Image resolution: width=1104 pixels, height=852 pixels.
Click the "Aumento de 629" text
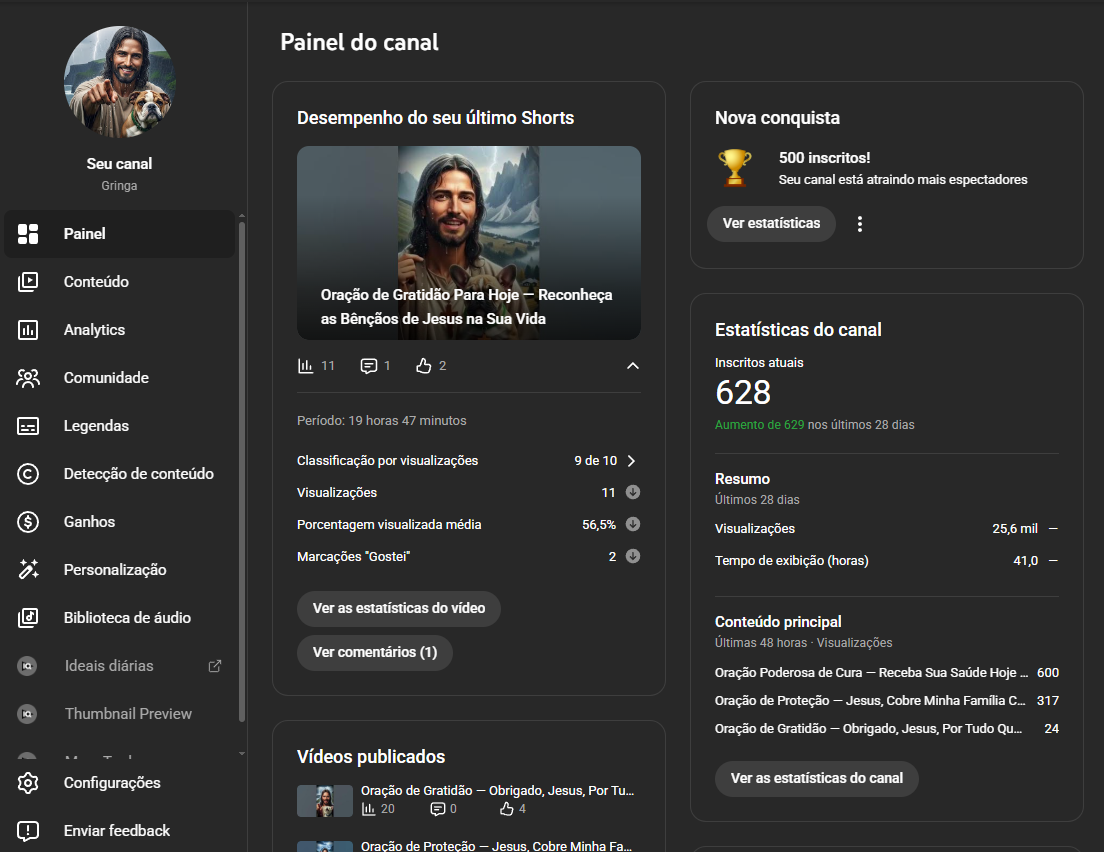pos(759,425)
